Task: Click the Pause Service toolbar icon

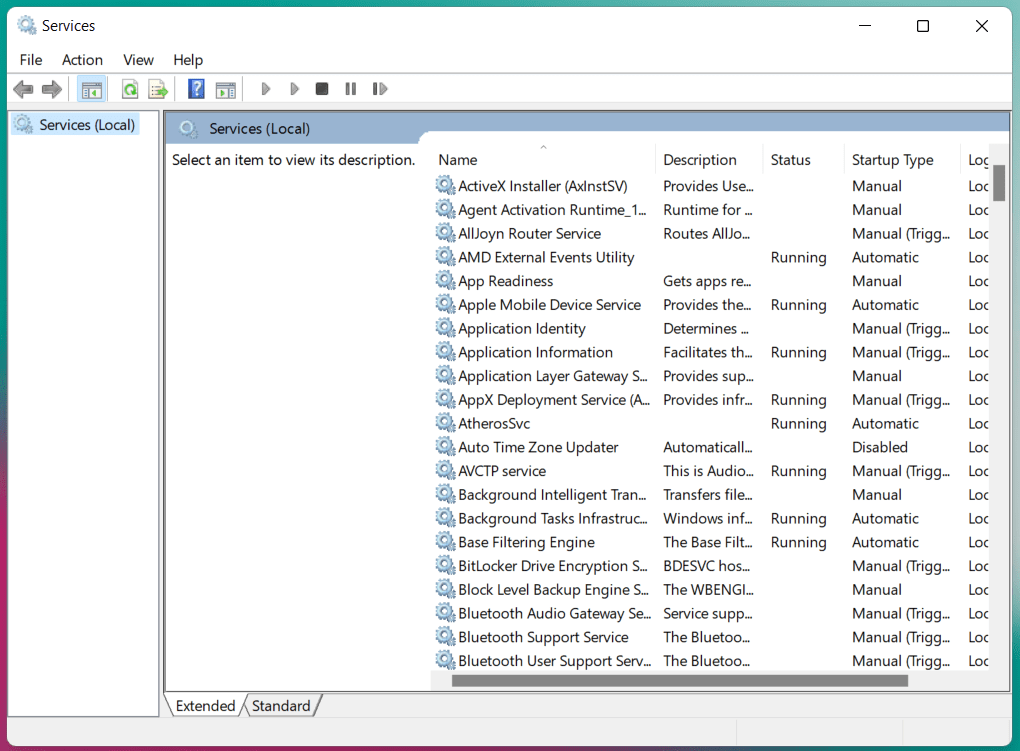Action: (x=350, y=89)
